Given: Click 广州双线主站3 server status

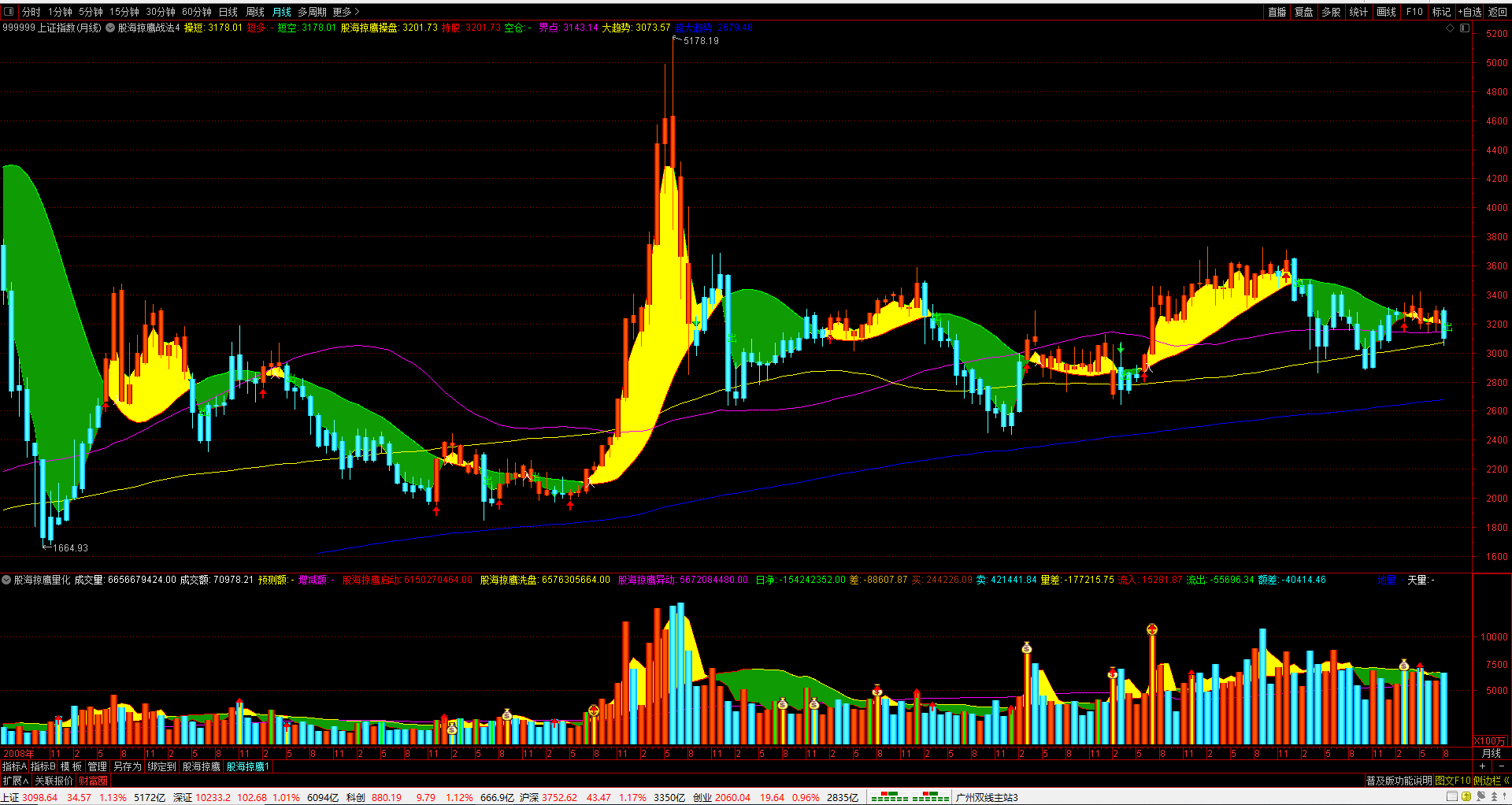Looking at the screenshot, I should pos(987,797).
